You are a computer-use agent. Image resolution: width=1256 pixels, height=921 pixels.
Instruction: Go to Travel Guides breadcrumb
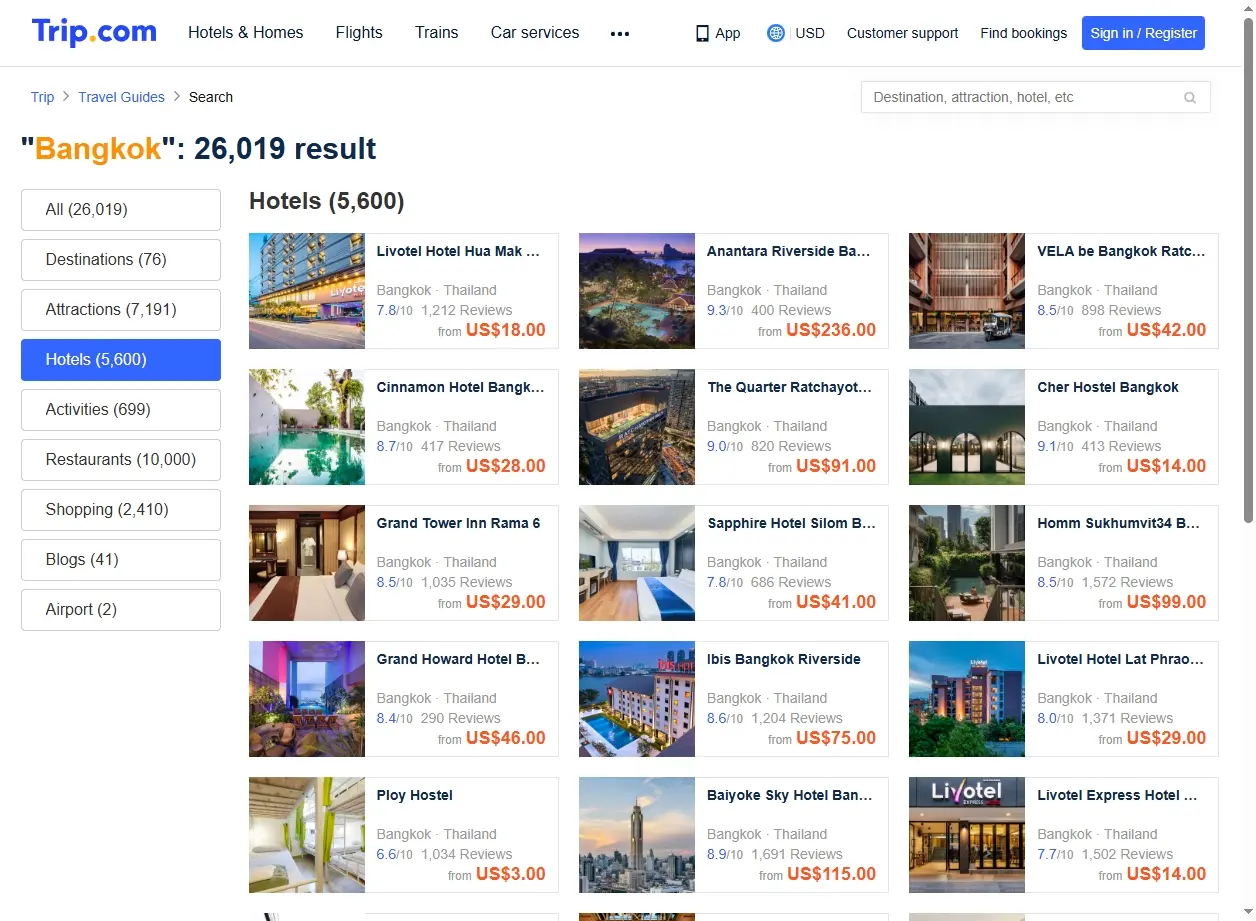[122, 97]
